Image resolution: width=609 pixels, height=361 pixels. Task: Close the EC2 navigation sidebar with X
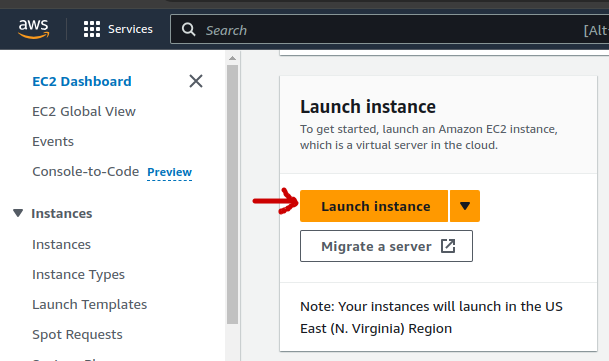(x=196, y=81)
